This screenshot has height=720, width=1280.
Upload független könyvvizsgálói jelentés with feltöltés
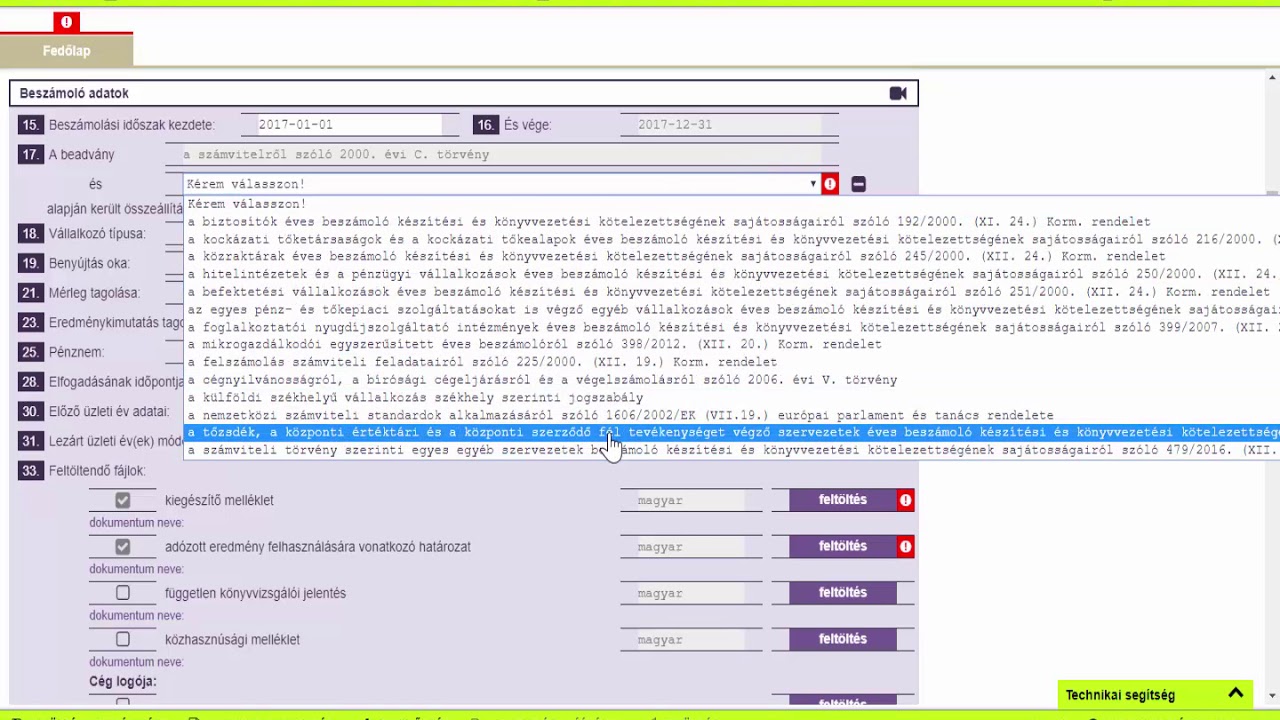pos(843,593)
